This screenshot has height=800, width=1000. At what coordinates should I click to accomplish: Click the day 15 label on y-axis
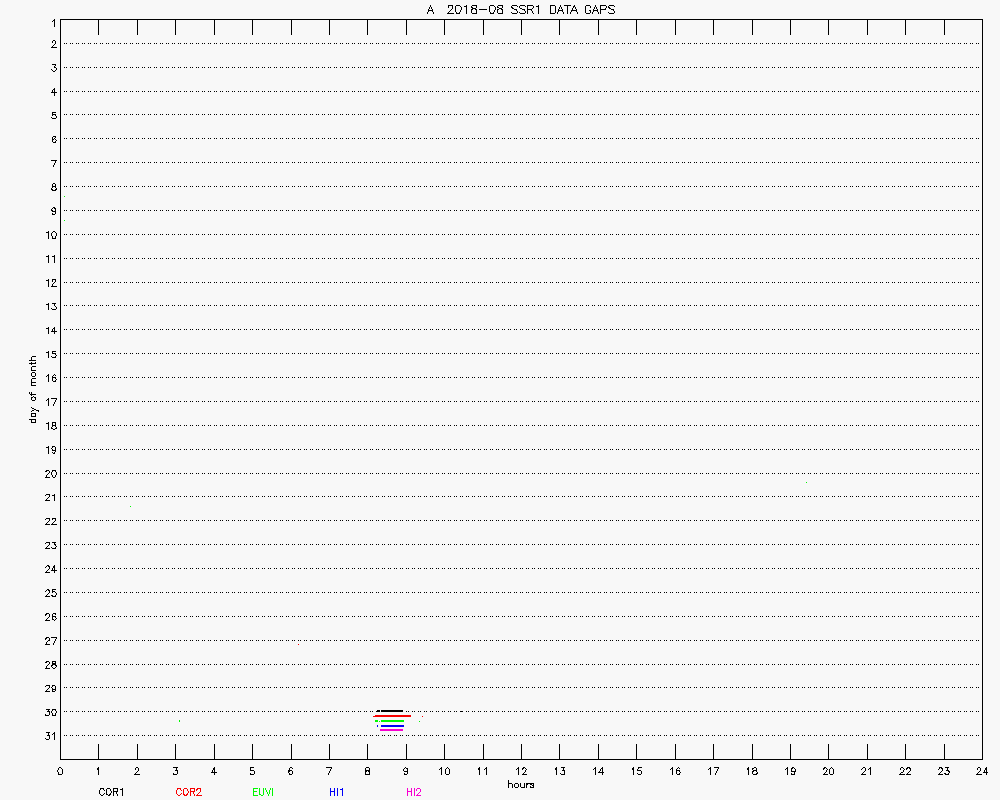[x=48, y=354]
